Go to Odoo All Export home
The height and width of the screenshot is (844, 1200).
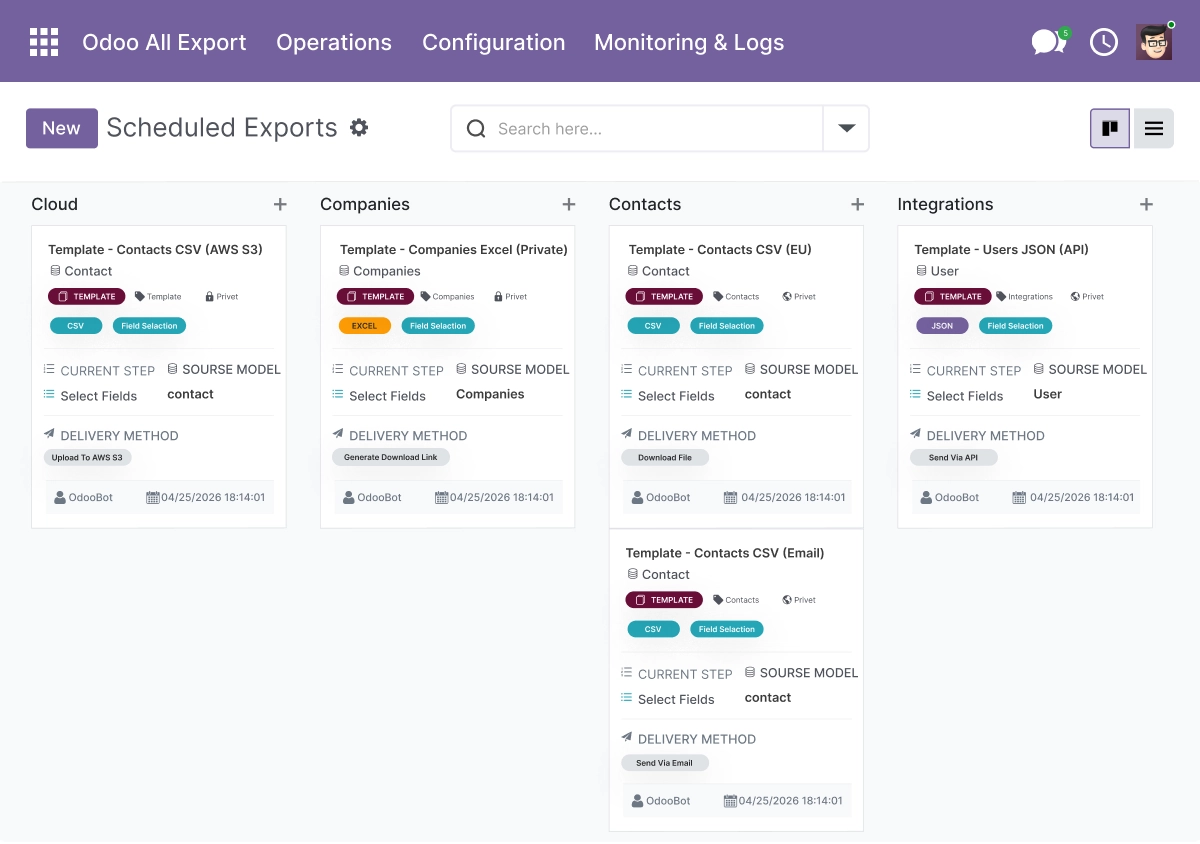coord(164,42)
